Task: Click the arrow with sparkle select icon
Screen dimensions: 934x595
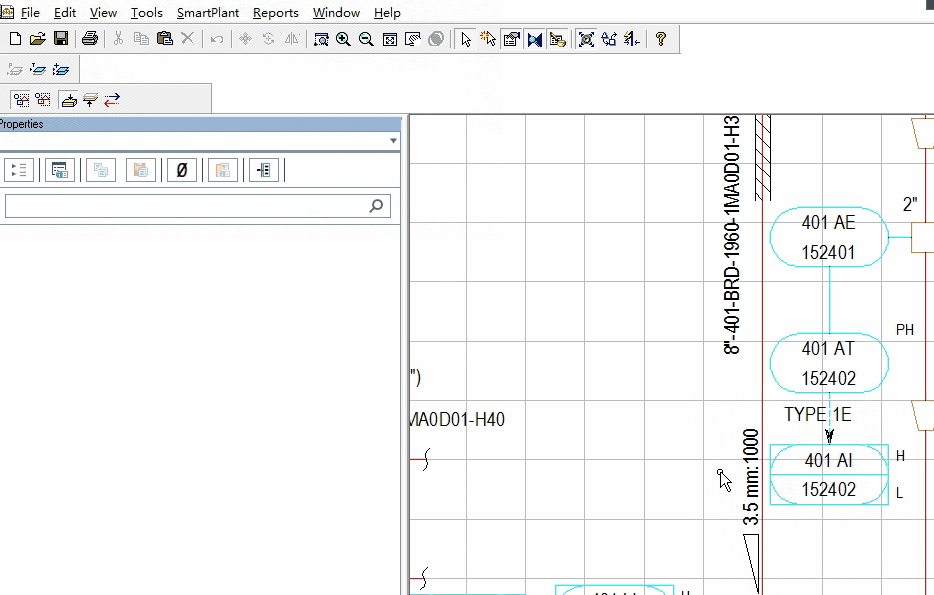Action: click(x=488, y=39)
